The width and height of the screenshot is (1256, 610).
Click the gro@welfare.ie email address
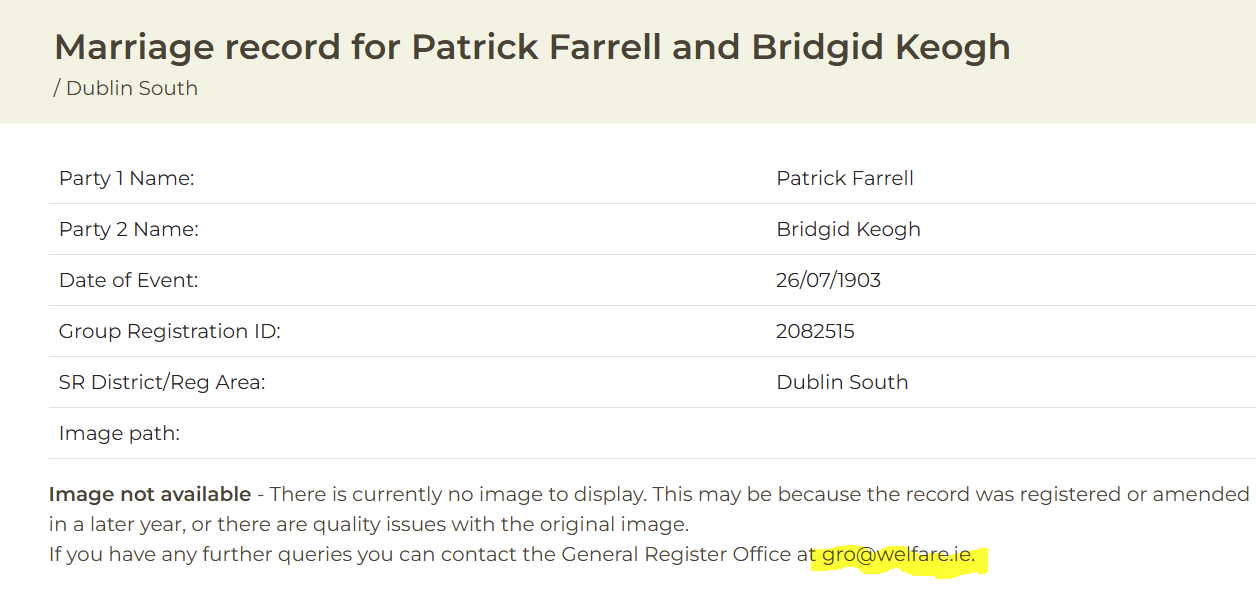point(896,554)
